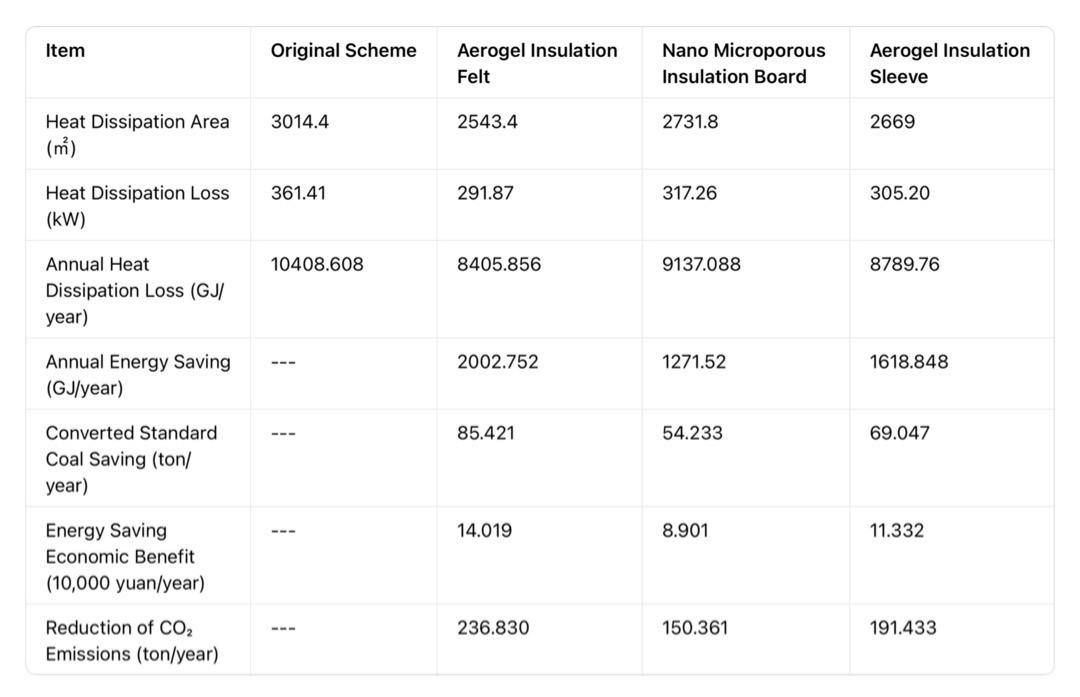Image resolution: width=1080 pixels, height=697 pixels.
Task: Select the 'Annual Energy Saving' row label
Action: point(137,374)
